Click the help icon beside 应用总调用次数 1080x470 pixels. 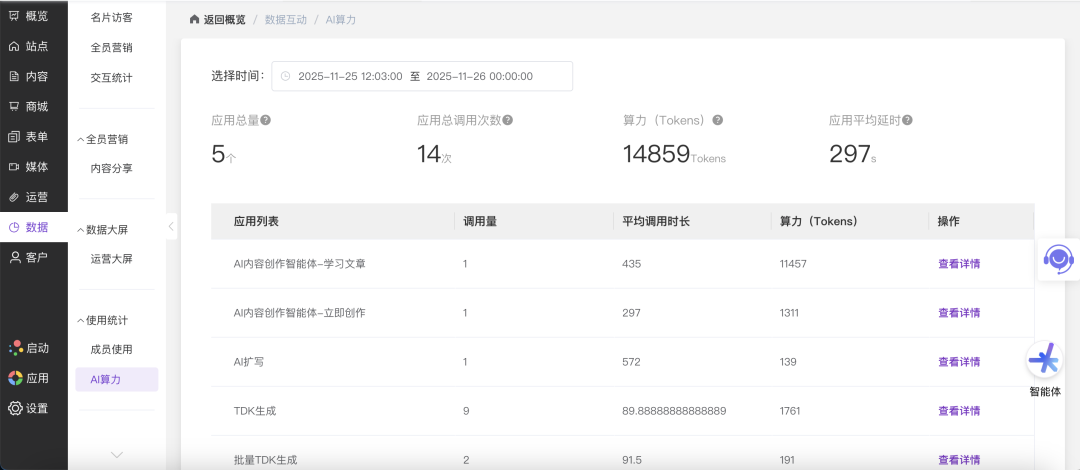point(508,120)
